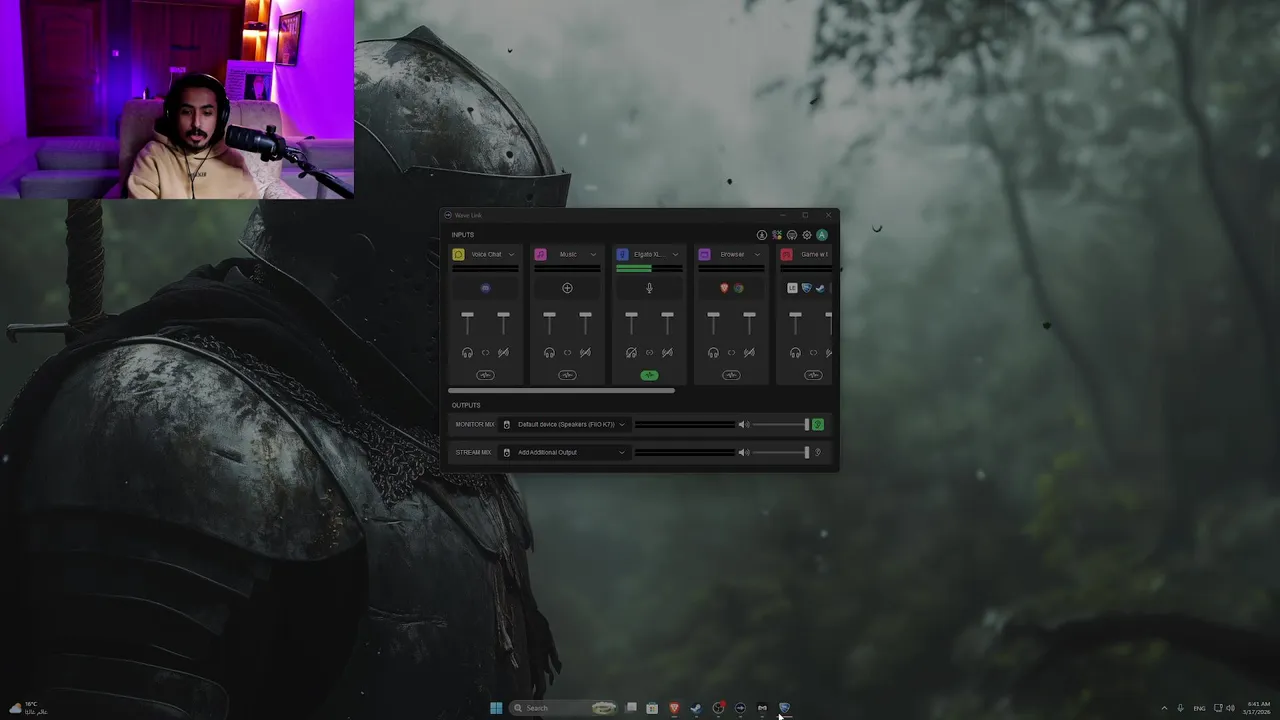Image resolution: width=1280 pixels, height=720 pixels.
Task: Click the pink Music channel icon
Action: 541,254
